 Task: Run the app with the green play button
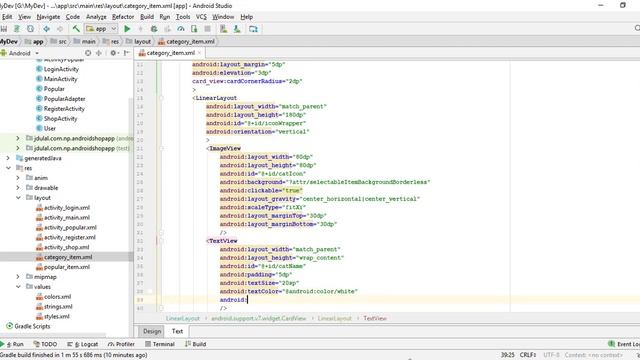coord(127,29)
